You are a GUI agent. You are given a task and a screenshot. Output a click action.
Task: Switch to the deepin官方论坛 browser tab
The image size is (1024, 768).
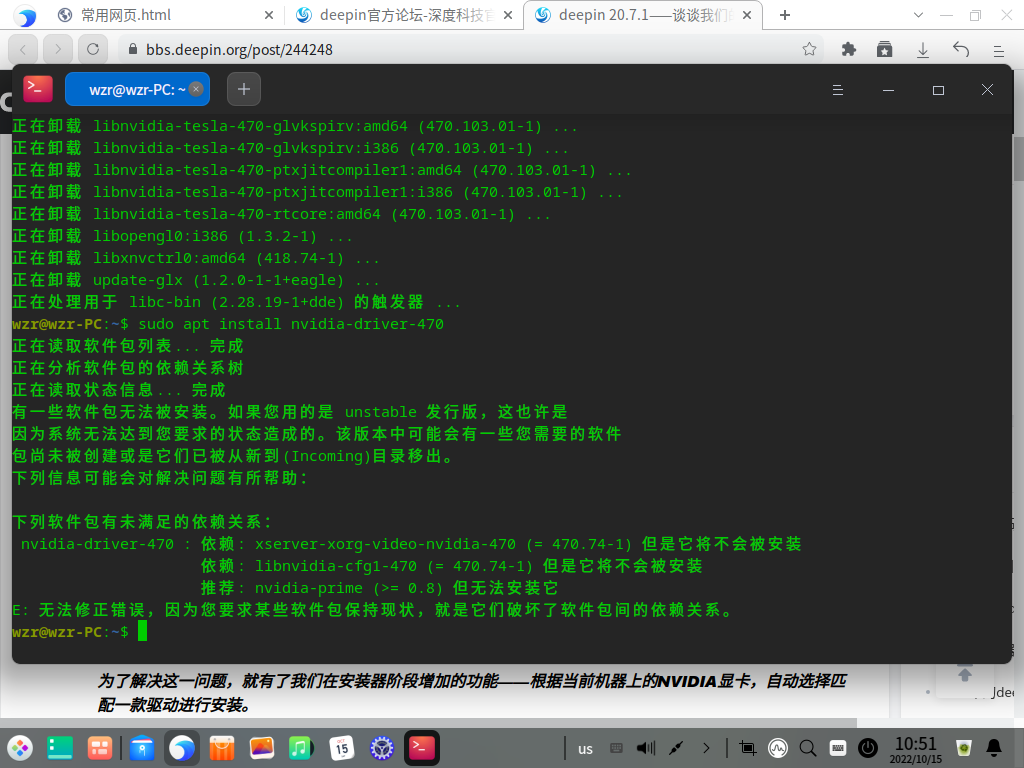point(403,15)
